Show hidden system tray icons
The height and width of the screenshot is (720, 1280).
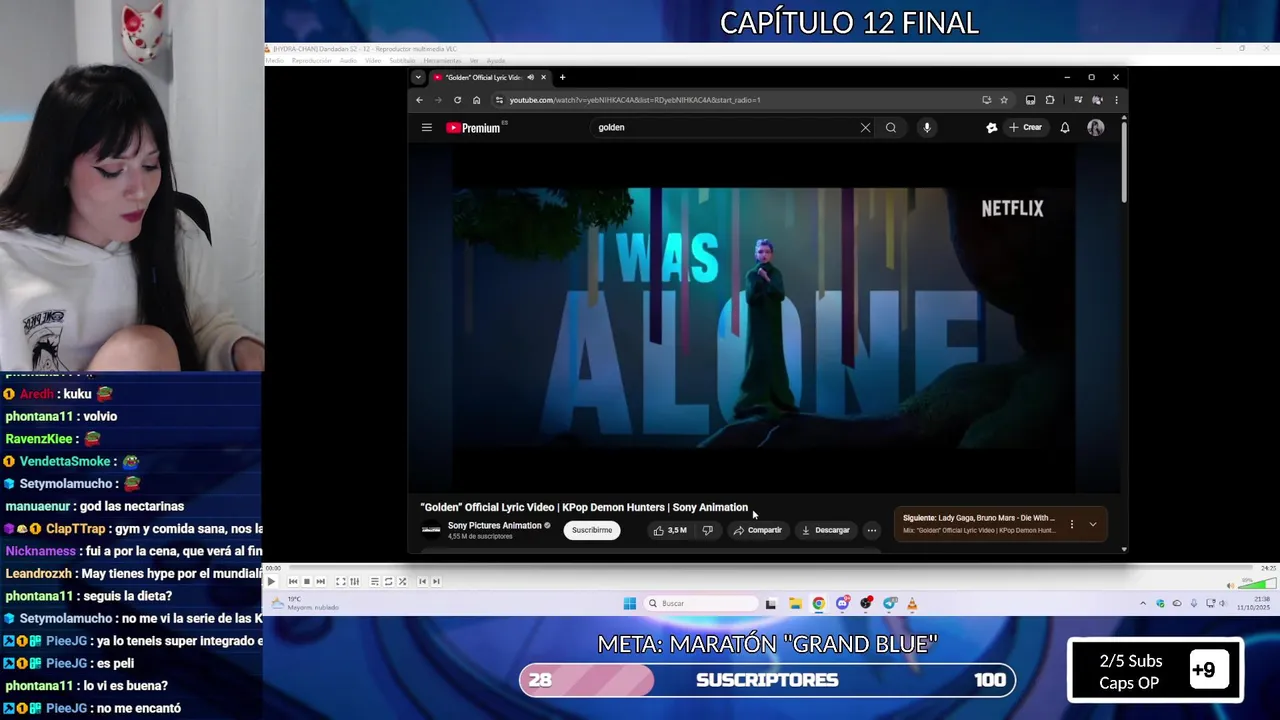(1143, 603)
